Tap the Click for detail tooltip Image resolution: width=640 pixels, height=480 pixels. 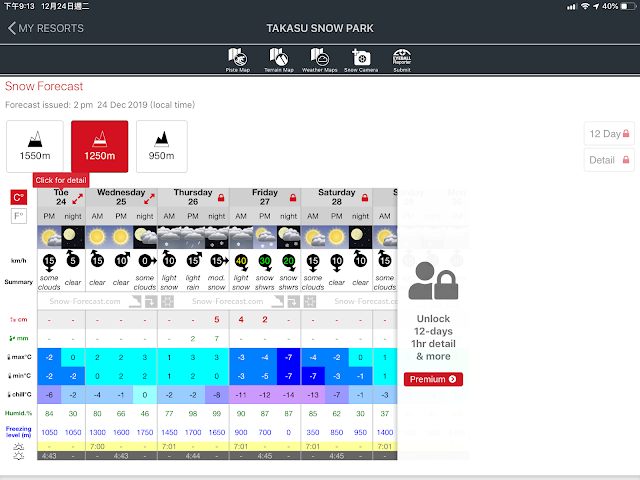(61, 180)
